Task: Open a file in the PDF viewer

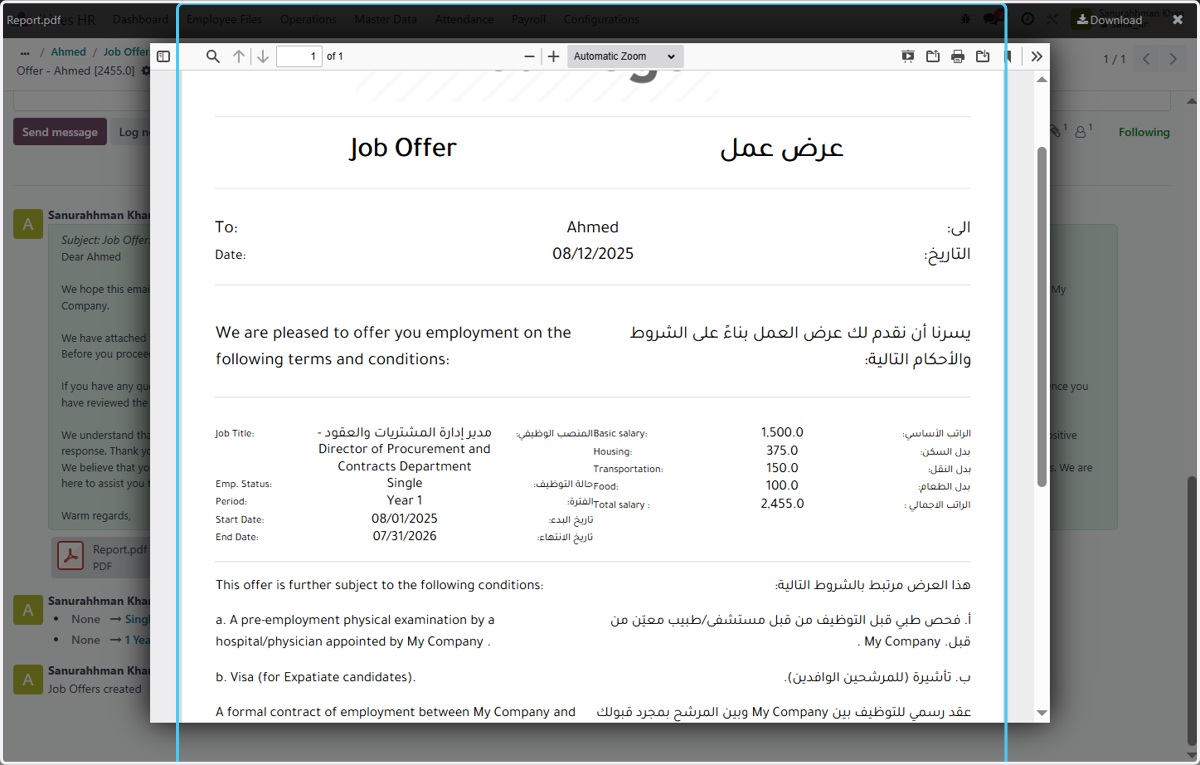Action: point(933,57)
